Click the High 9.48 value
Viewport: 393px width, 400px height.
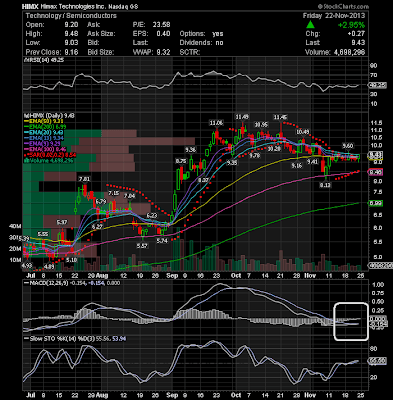coord(71,34)
